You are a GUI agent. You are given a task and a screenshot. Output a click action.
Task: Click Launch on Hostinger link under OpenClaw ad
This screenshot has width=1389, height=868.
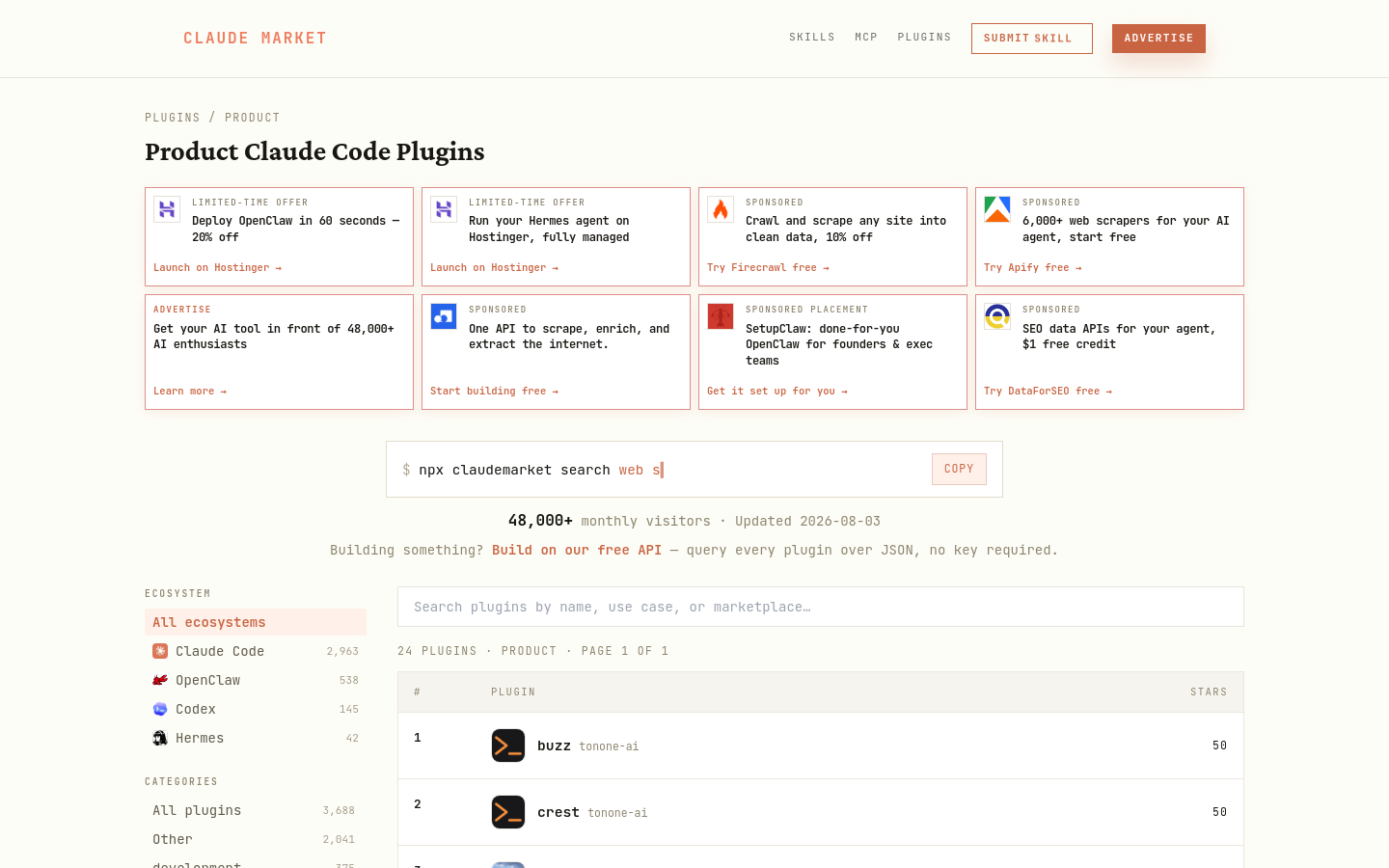217,268
